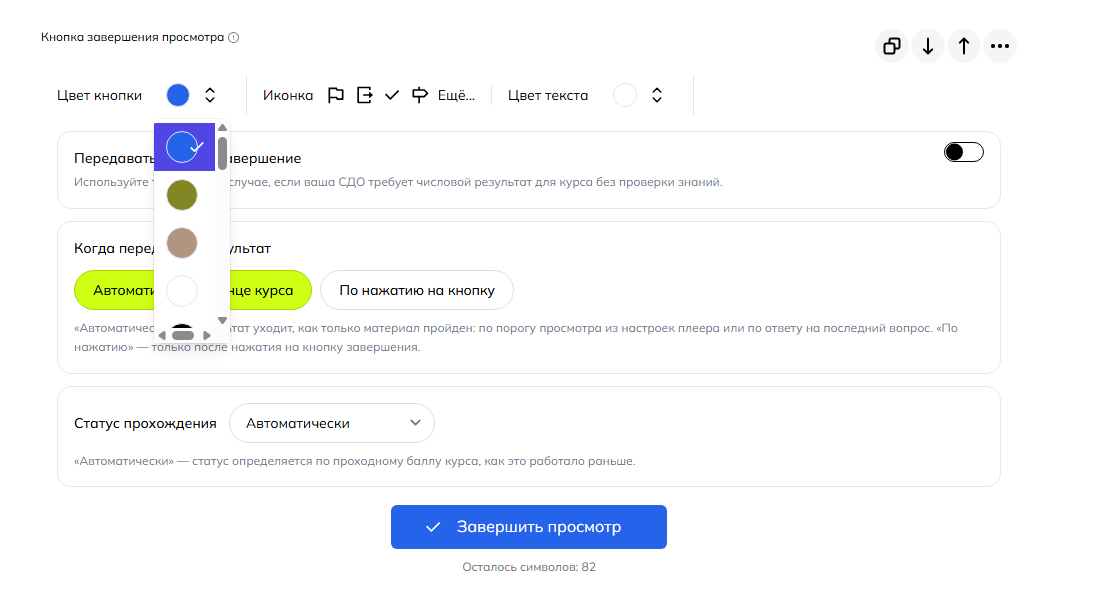This screenshot has width=1098, height=592.
Task: Show more icons via "Ещё..."
Action: click(456, 95)
